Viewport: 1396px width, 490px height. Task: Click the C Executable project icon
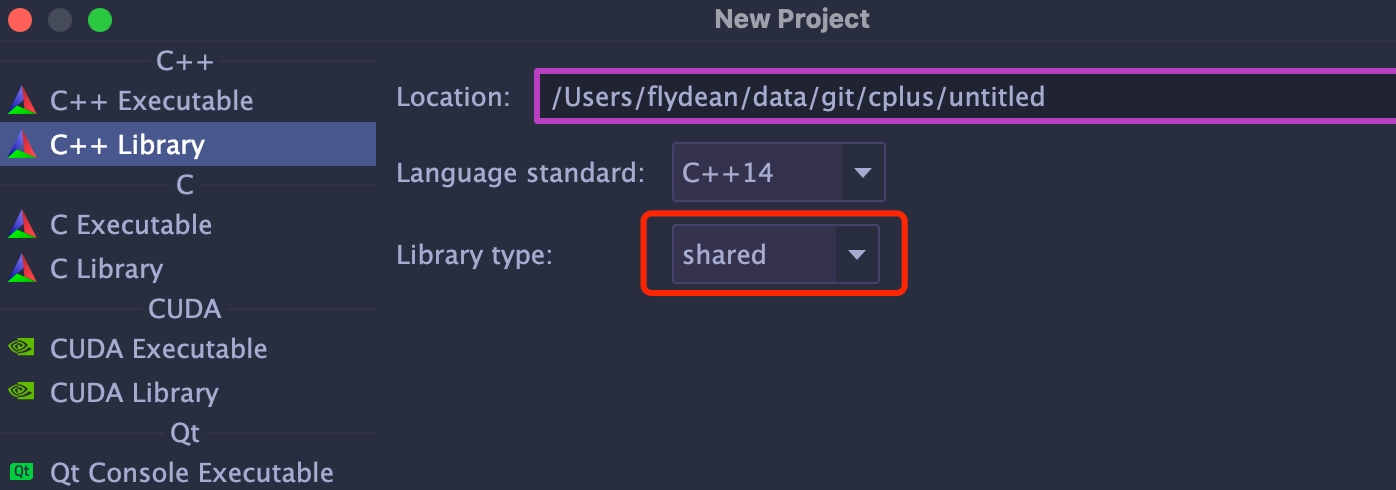[x=21, y=225]
